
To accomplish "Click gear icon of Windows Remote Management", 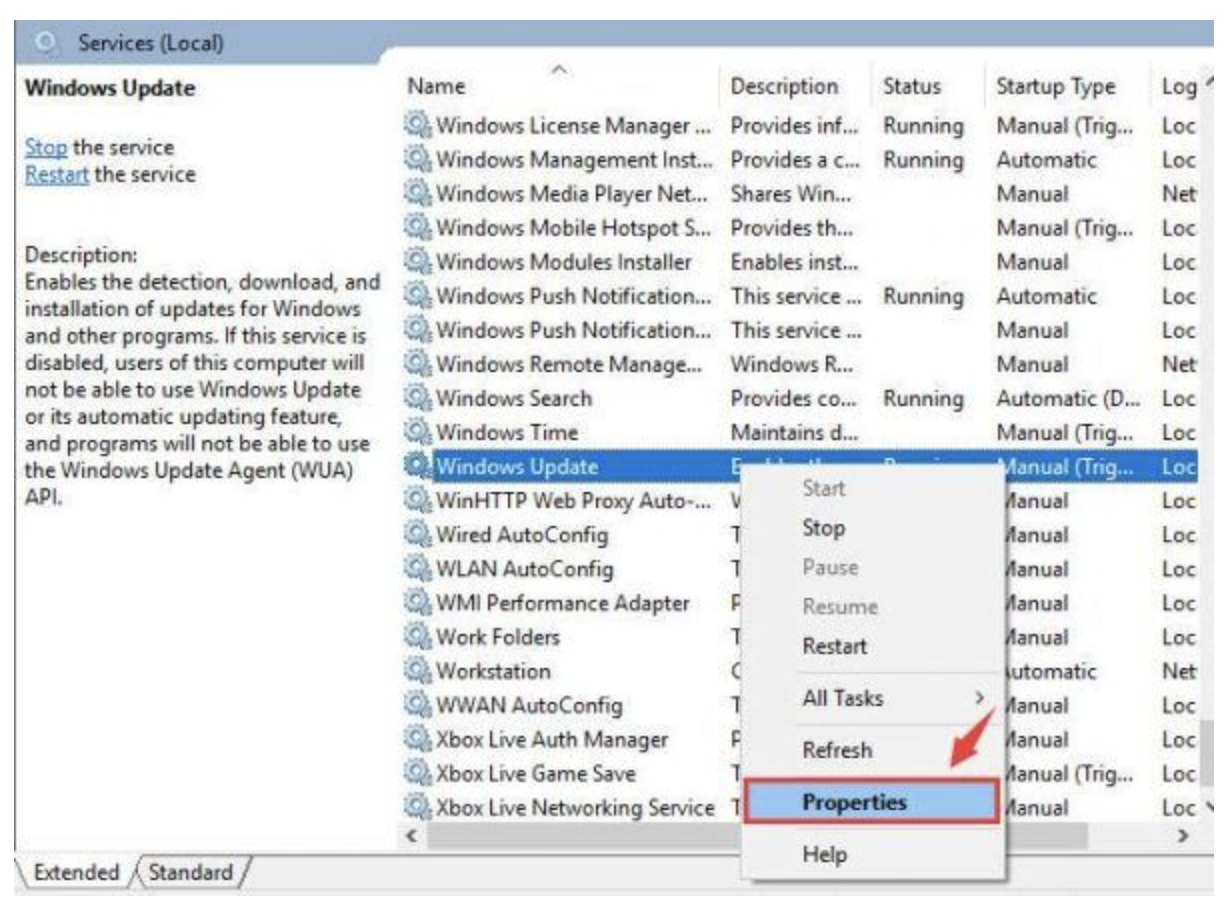I will pyautogui.click(x=416, y=364).
